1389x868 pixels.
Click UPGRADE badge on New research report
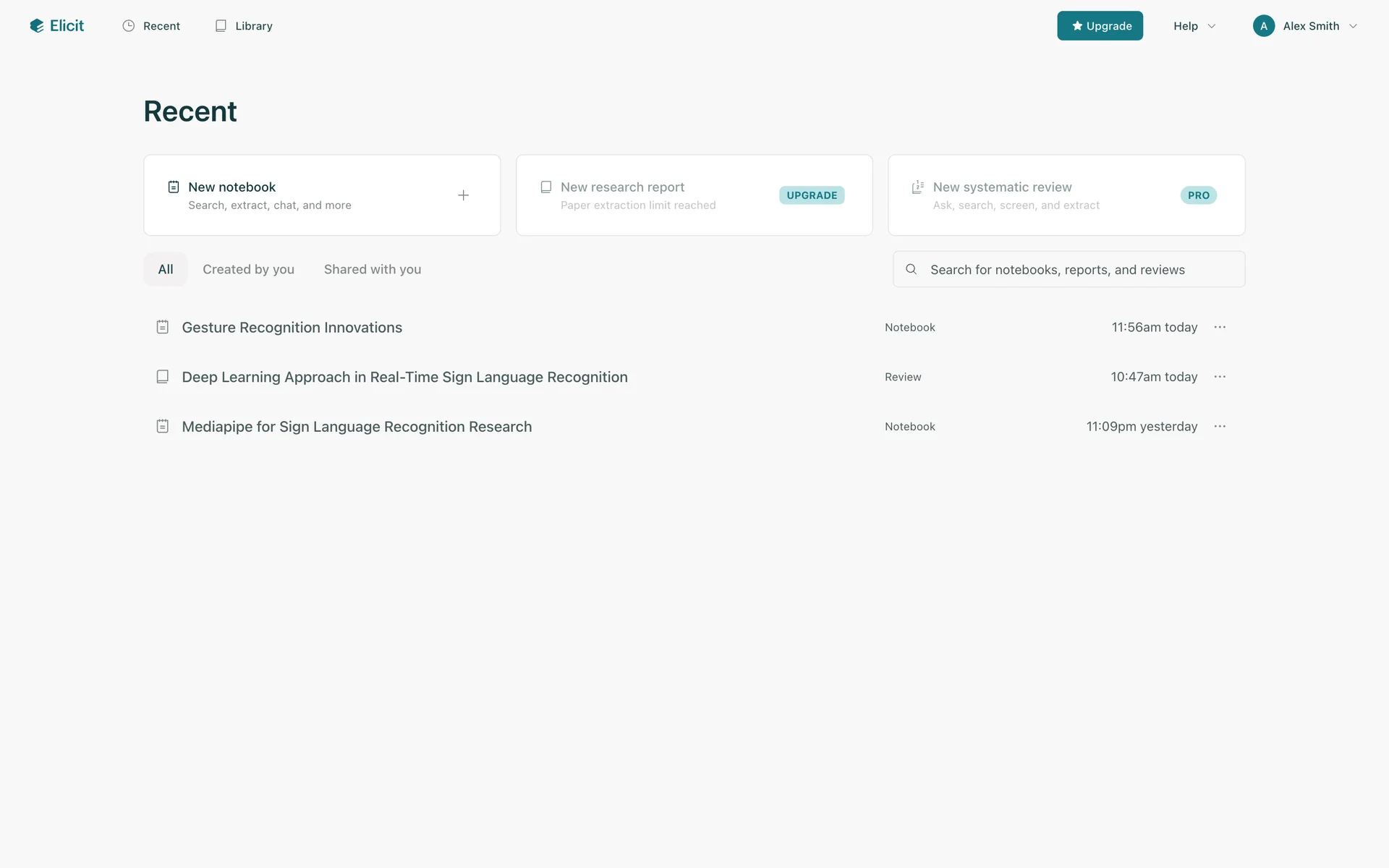[811, 195]
